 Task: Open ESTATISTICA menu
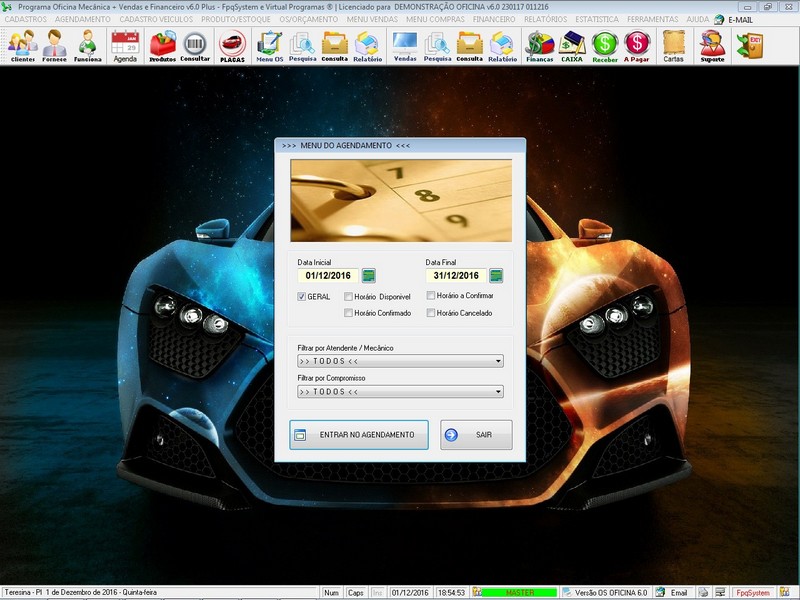[x=597, y=19]
